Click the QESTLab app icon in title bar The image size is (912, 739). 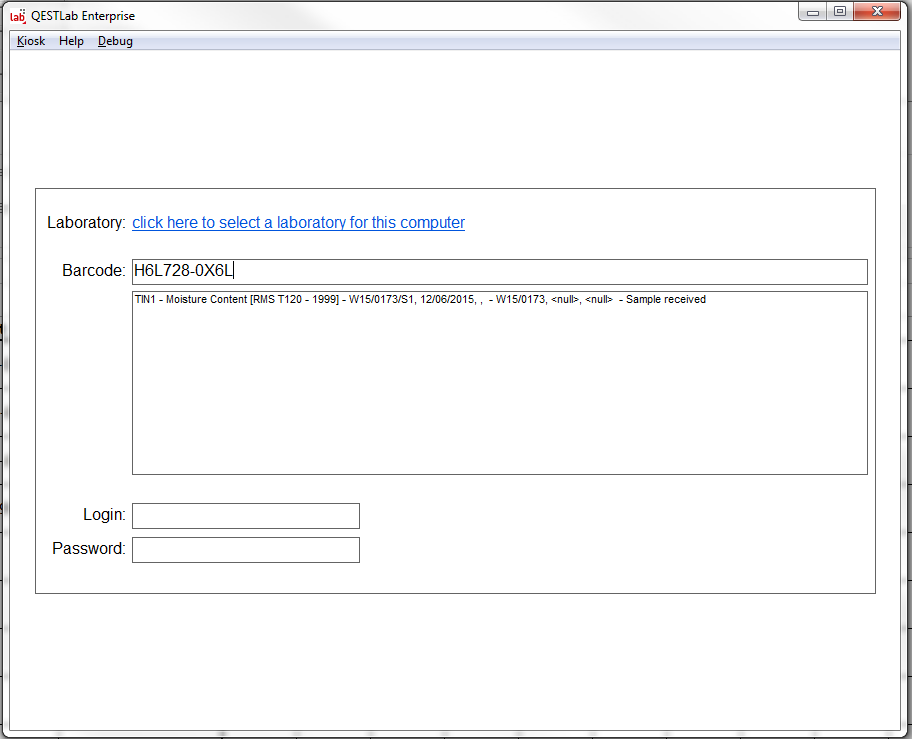click(17, 15)
